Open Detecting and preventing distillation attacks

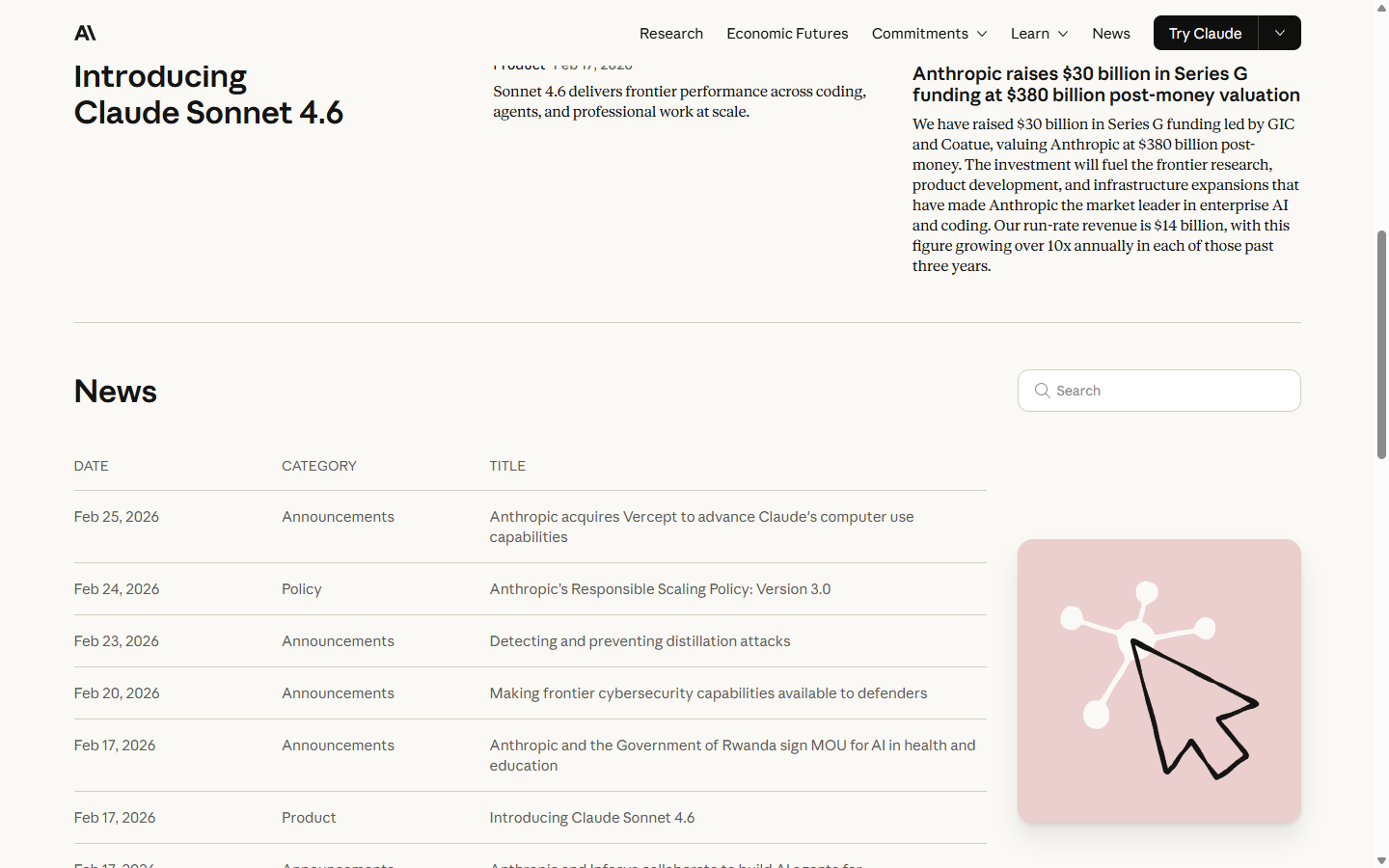(x=640, y=641)
